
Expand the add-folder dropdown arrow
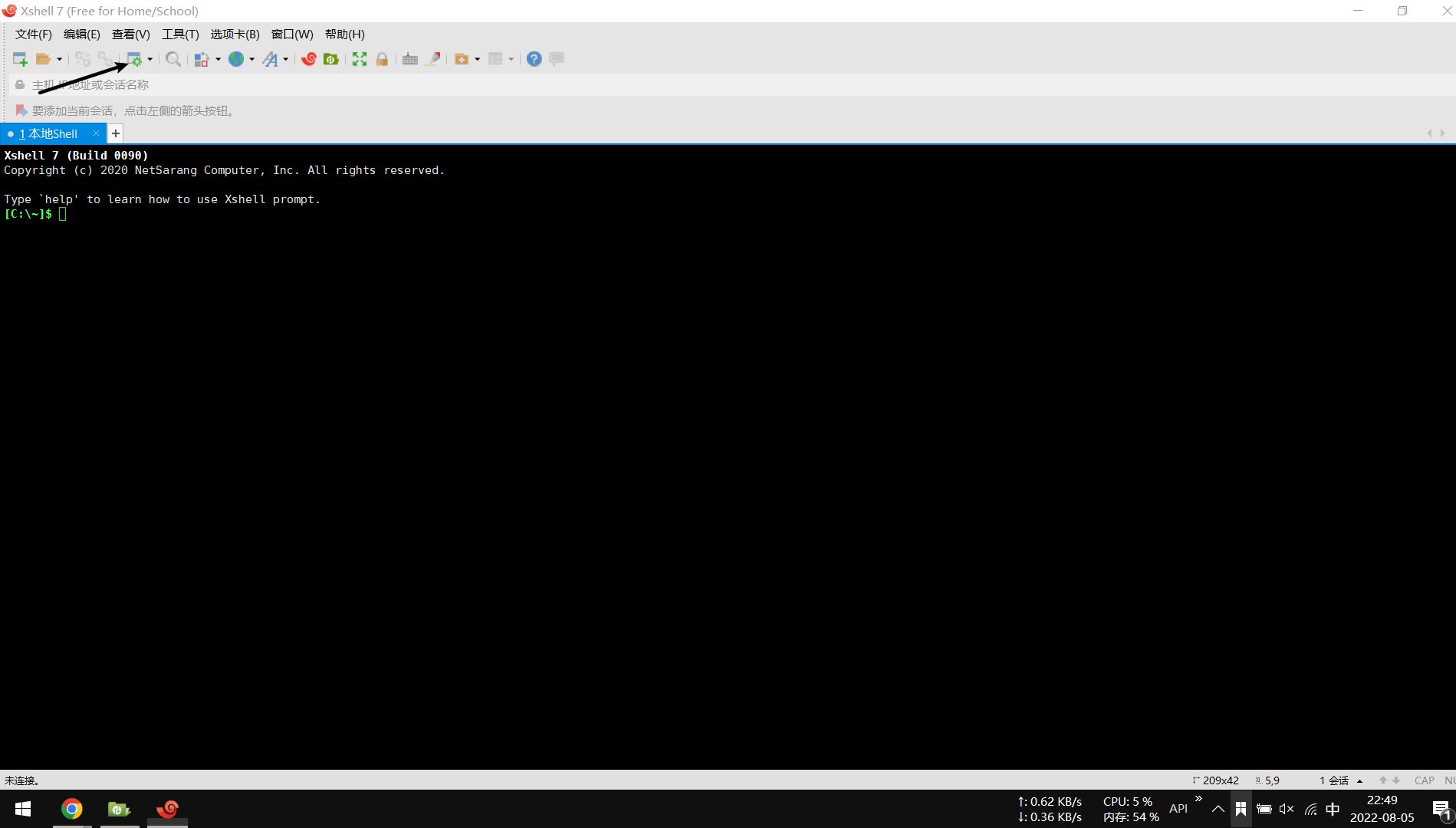point(477,59)
